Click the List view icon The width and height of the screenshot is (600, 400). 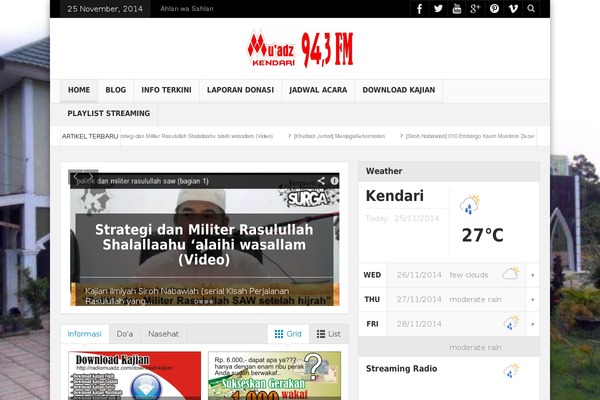click(321, 334)
